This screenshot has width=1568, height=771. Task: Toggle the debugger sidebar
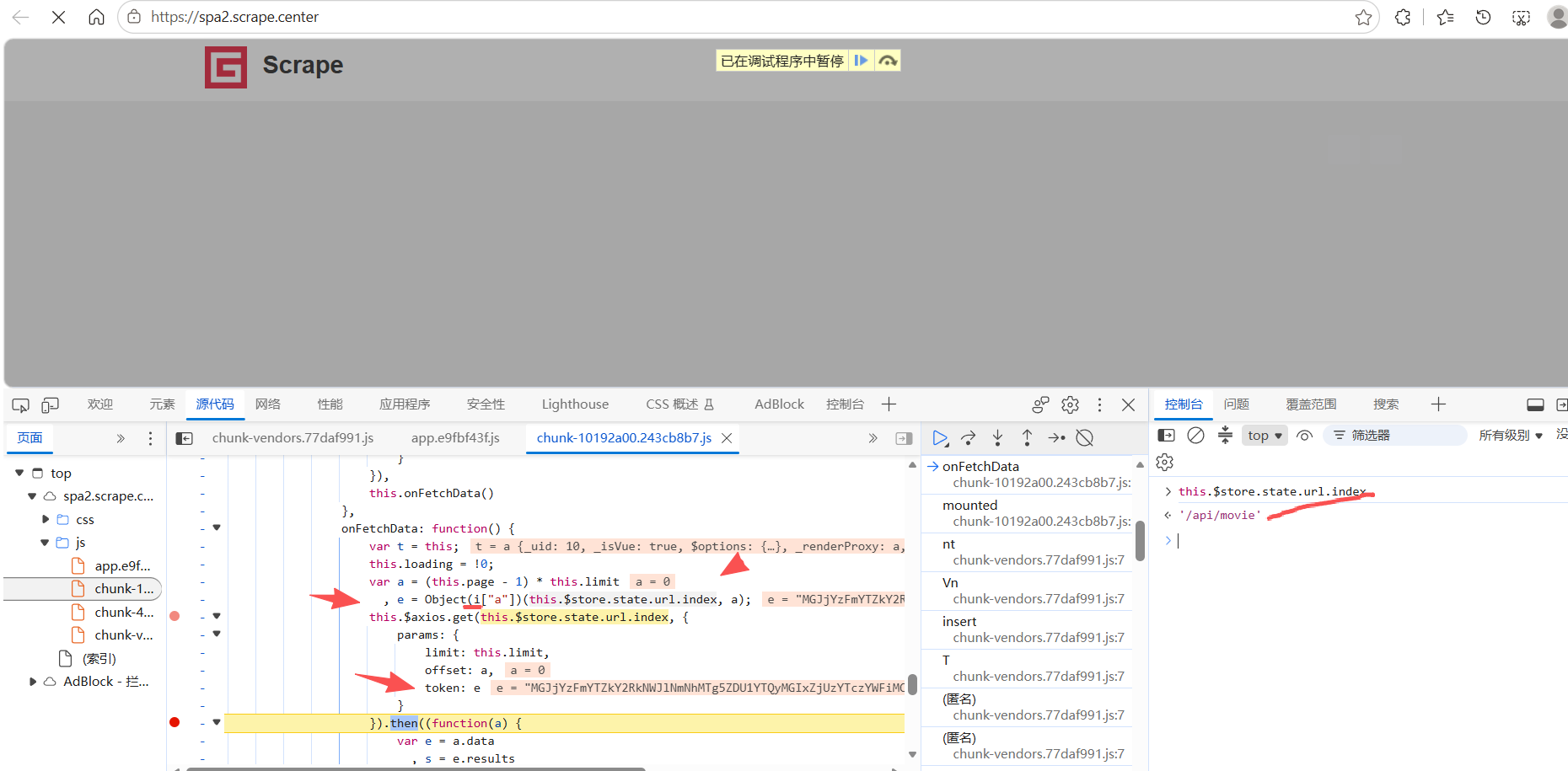[x=904, y=438]
